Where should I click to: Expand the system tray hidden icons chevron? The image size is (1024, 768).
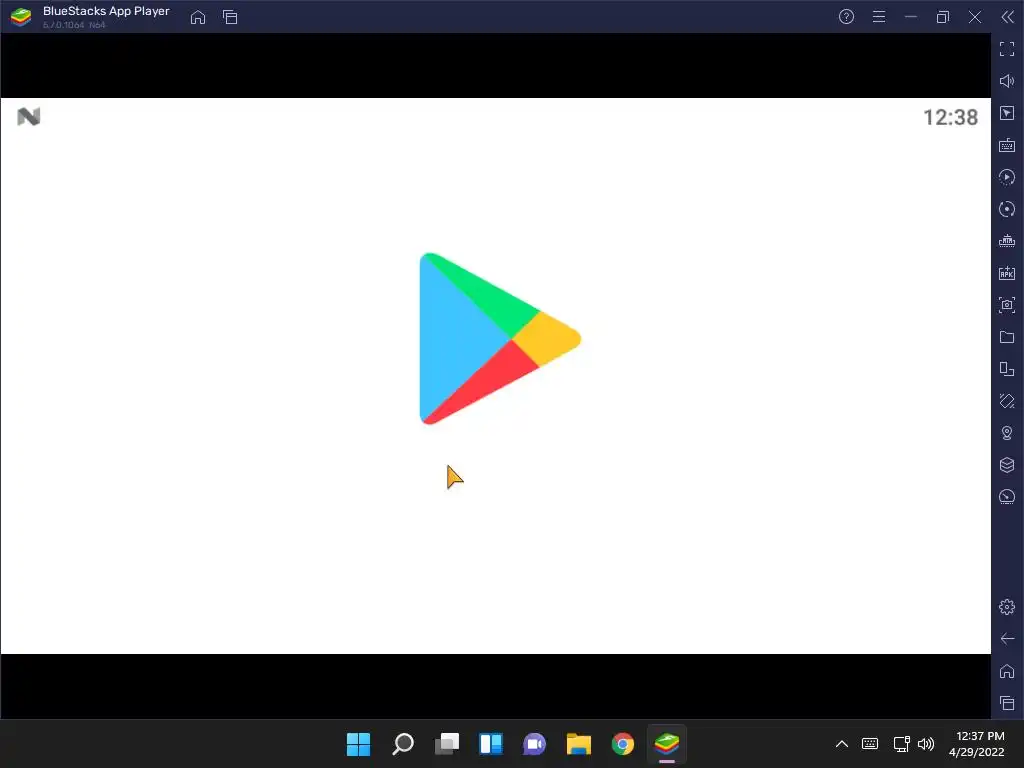click(x=842, y=744)
